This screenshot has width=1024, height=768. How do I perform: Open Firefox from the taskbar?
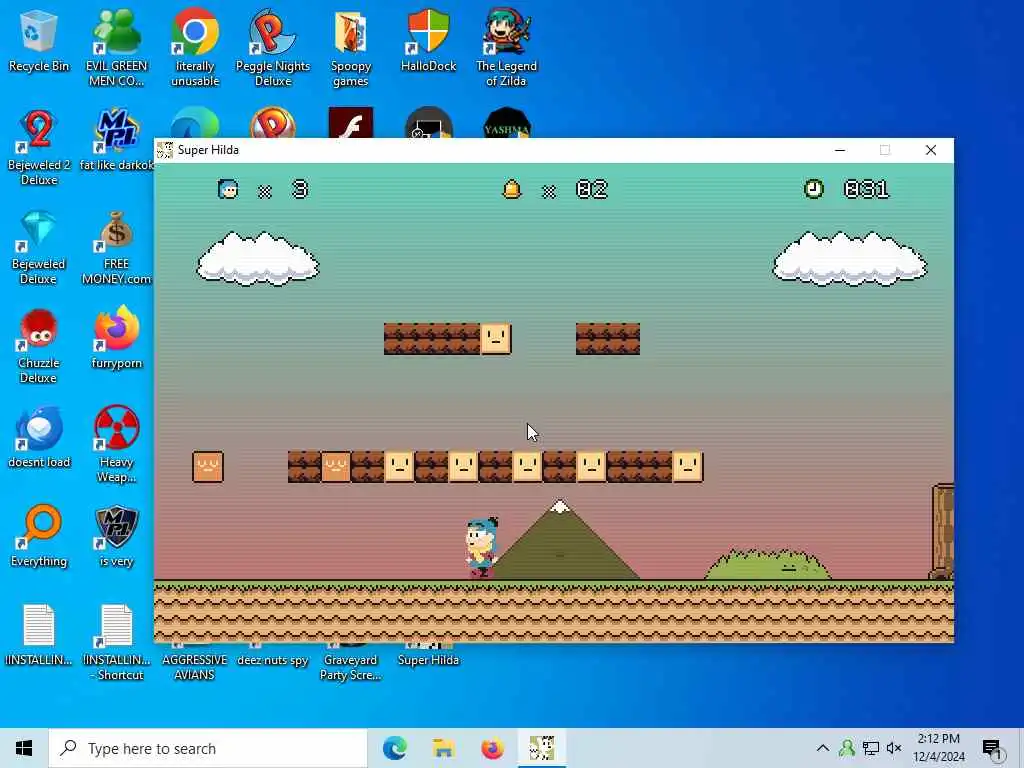(492, 748)
